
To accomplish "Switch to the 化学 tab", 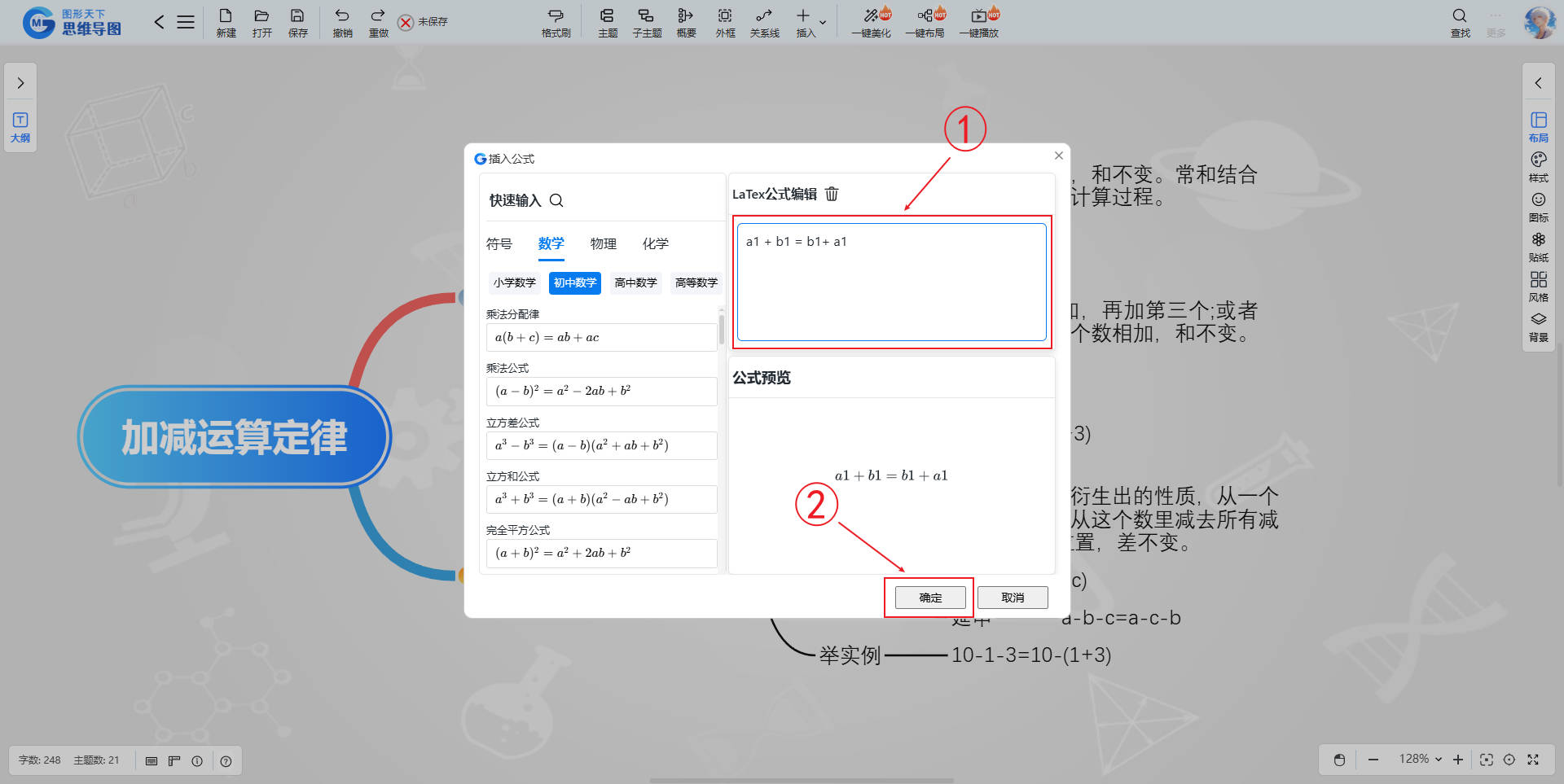I will (655, 243).
